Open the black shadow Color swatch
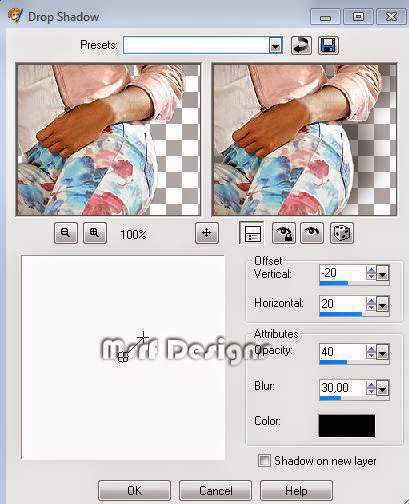Viewport: 409px width, 504px height. (x=347, y=426)
